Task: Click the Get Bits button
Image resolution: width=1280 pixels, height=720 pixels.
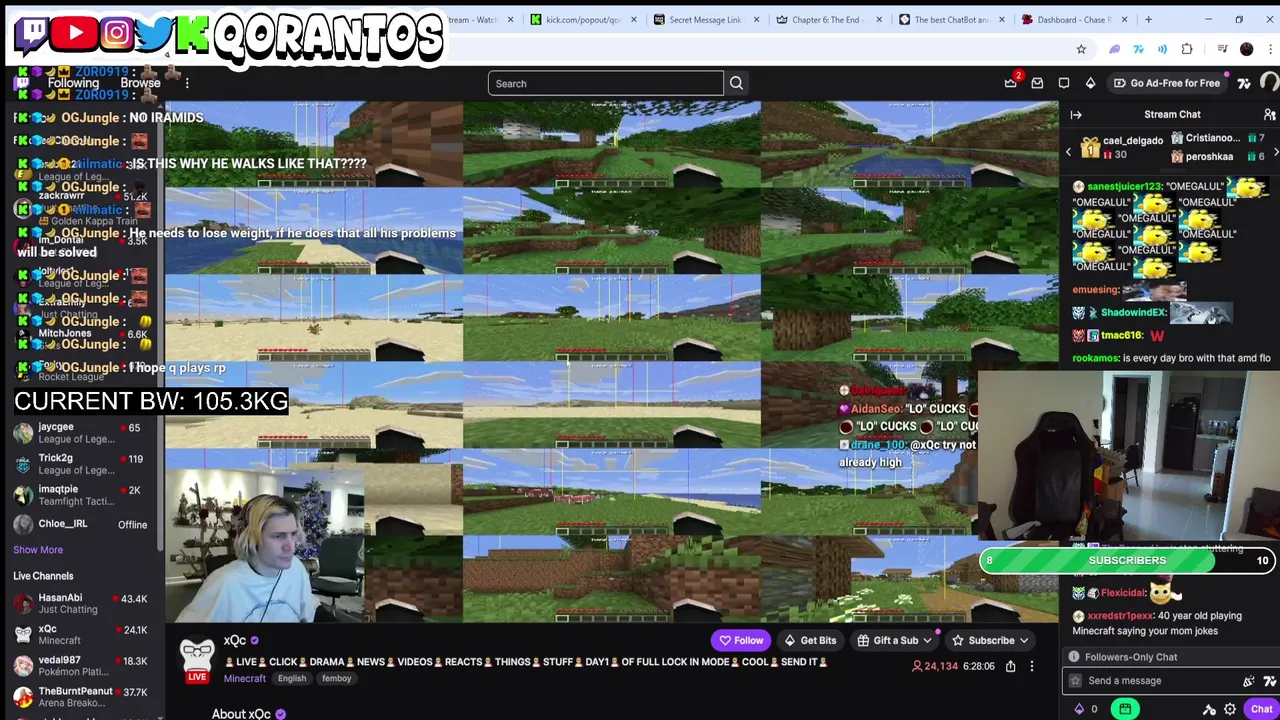Action: (x=810, y=640)
